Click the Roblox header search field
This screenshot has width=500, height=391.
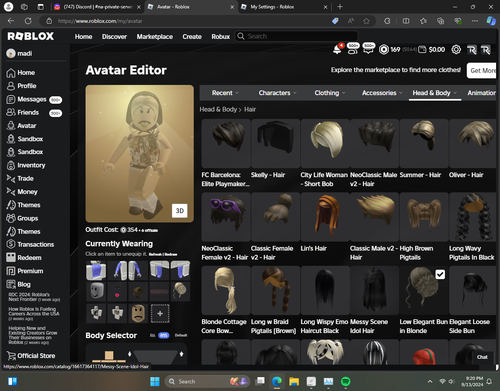(x=297, y=36)
